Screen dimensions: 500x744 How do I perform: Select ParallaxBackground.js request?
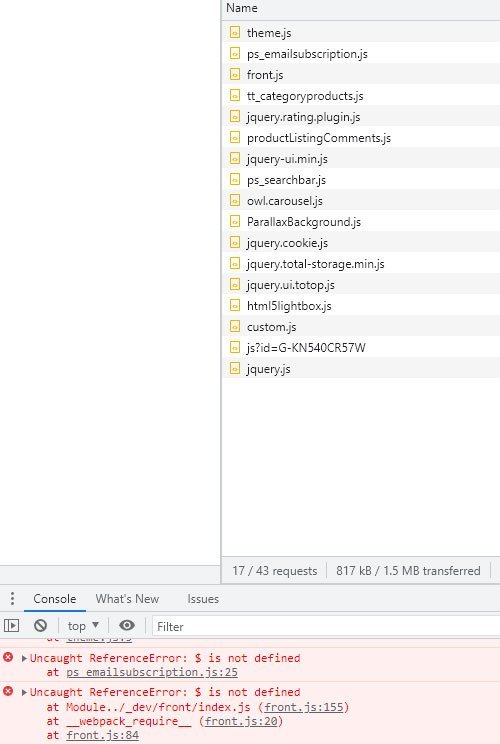point(361,221)
